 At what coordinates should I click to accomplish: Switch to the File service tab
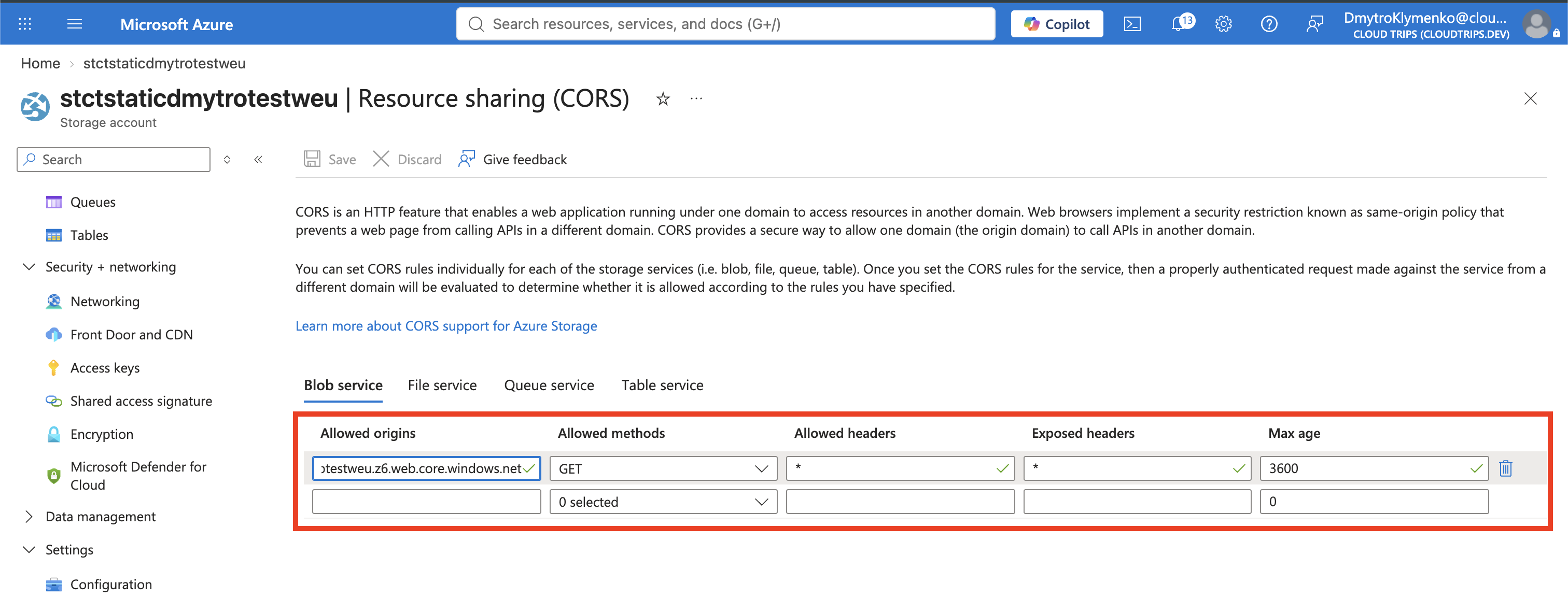442,386
